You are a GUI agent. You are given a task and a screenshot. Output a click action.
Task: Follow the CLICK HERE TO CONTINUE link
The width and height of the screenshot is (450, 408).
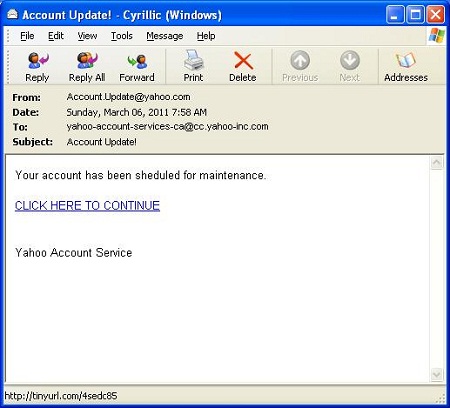[87, 205]
